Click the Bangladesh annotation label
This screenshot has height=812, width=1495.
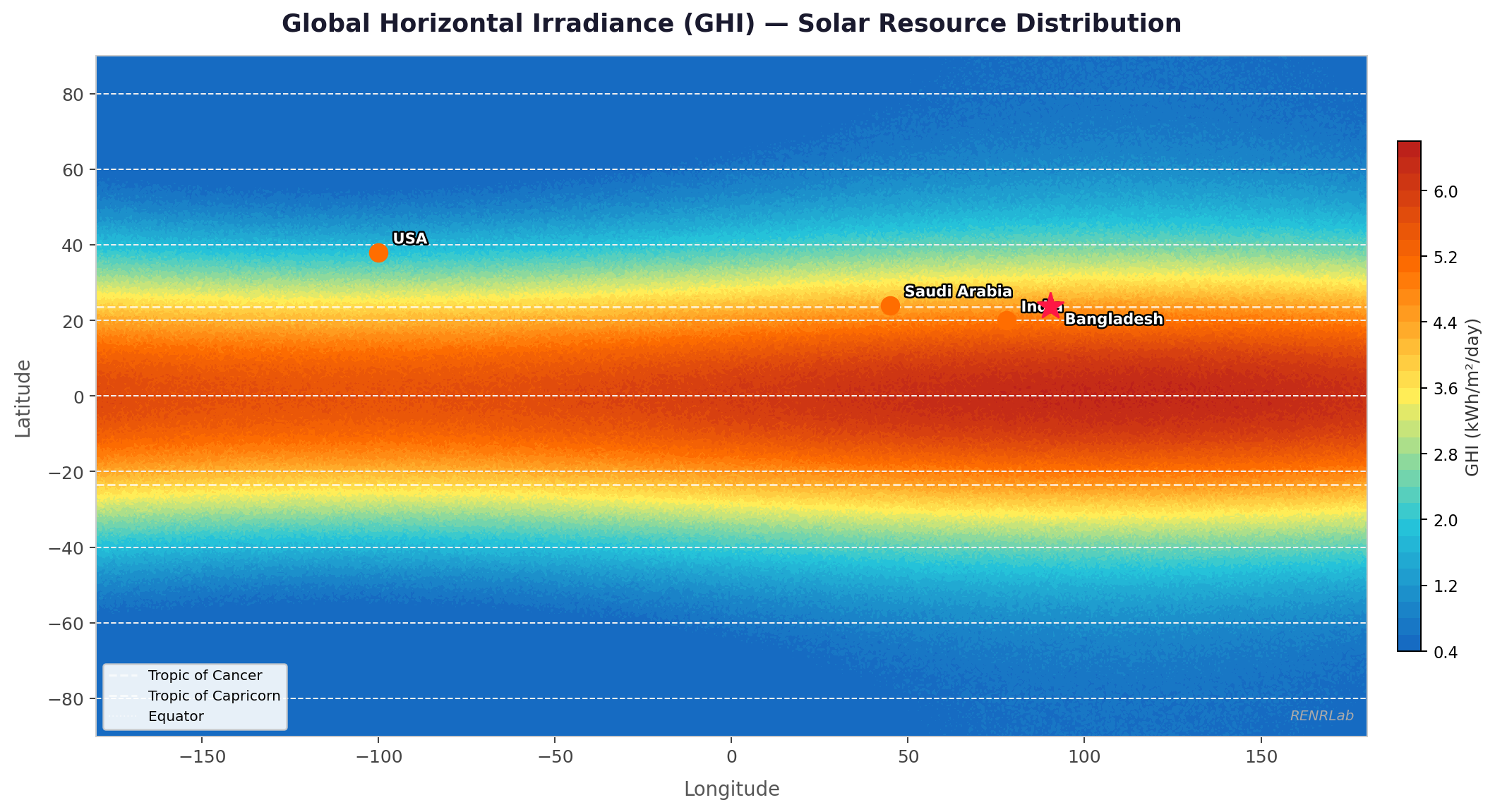[1114, 320]
